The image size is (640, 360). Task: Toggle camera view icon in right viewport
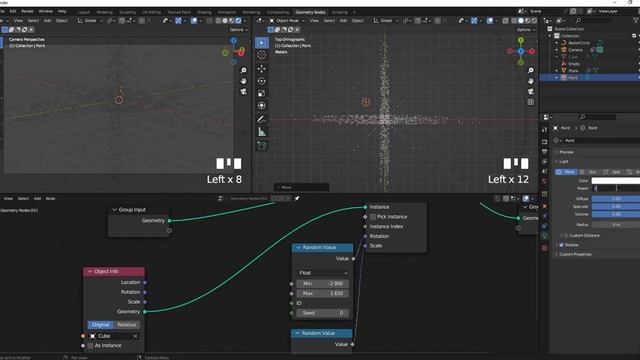point(531,91)
